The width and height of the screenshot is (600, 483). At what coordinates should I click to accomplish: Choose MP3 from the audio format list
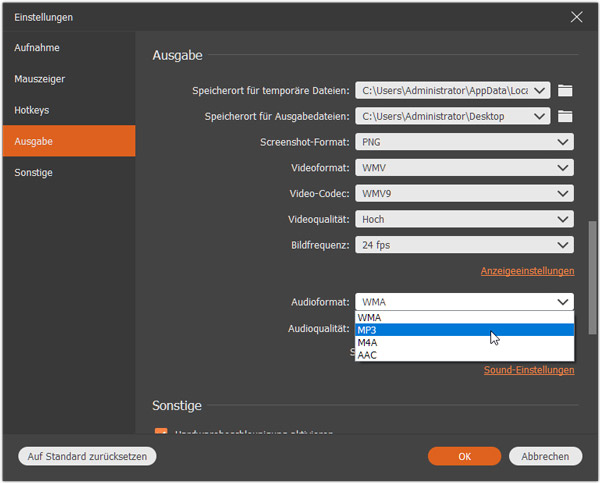(465, 330)
